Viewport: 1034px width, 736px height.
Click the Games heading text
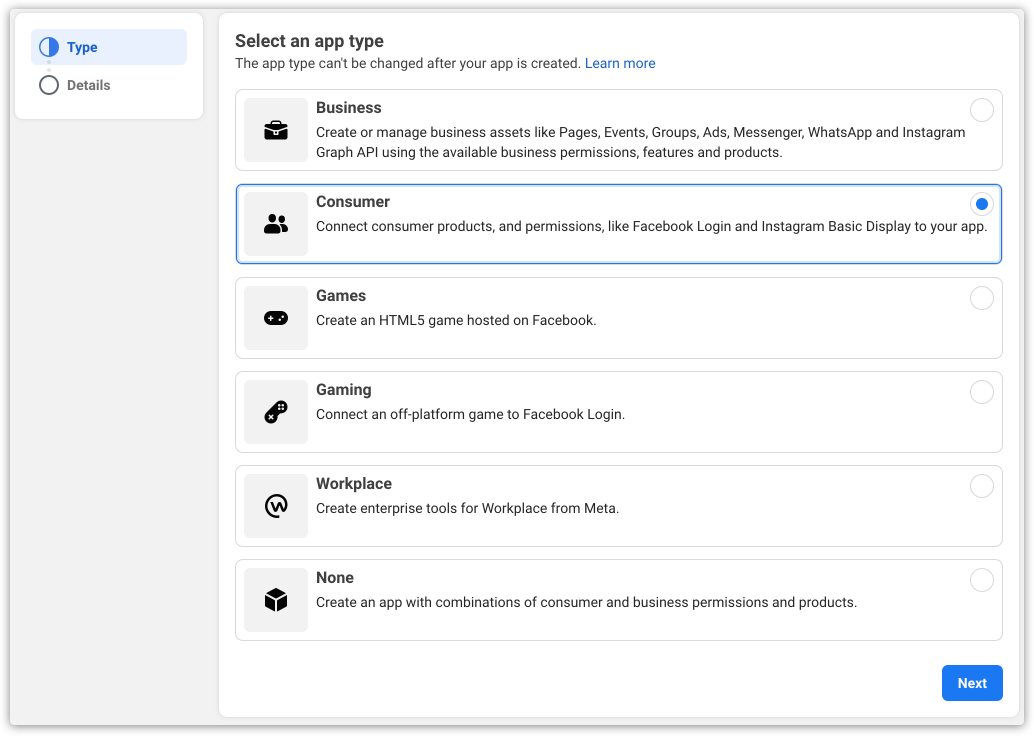coord(341,295)
